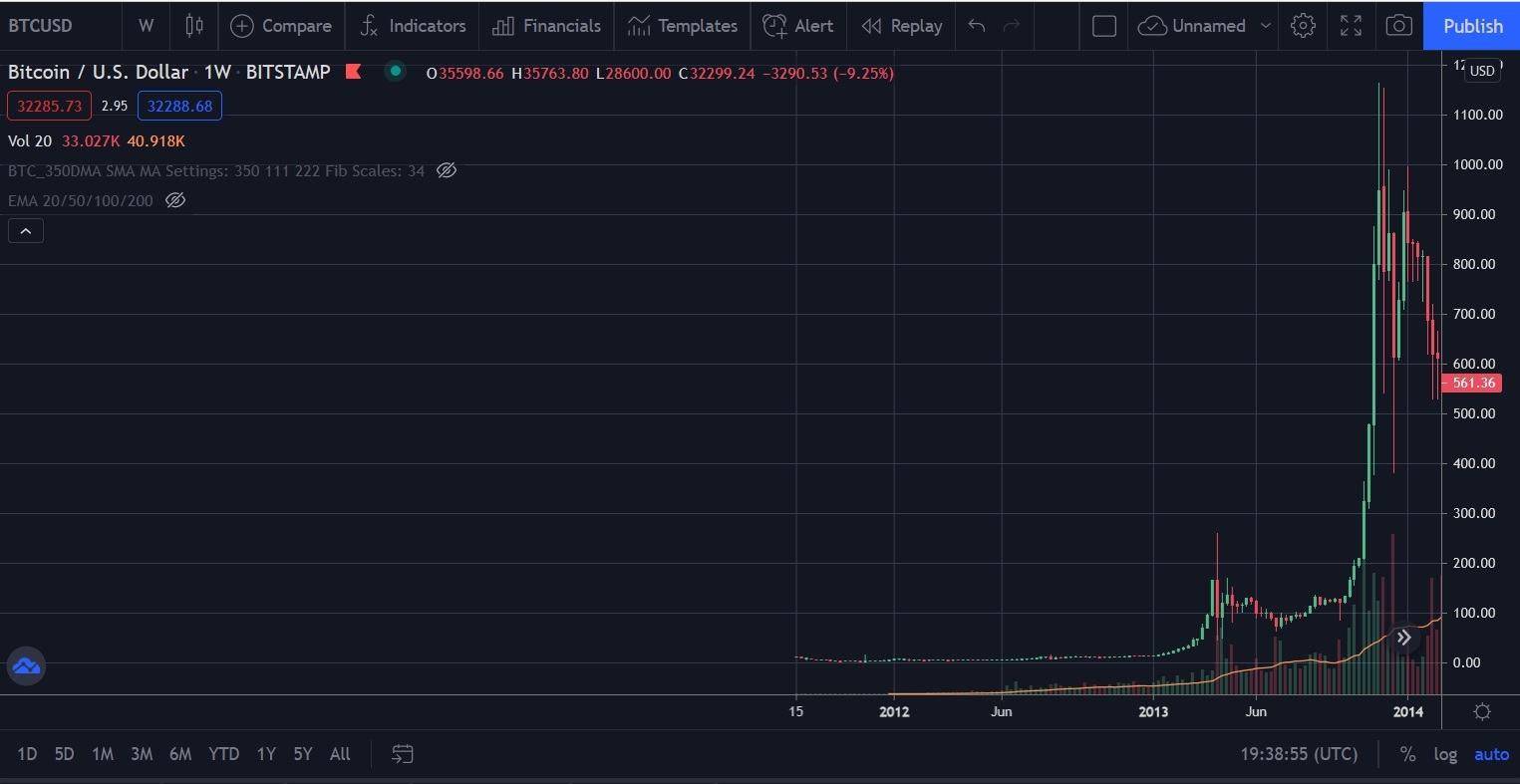Screen dimensions: 1520x784
Task: Toggle percent scale mode
Action: (1407, 754)
